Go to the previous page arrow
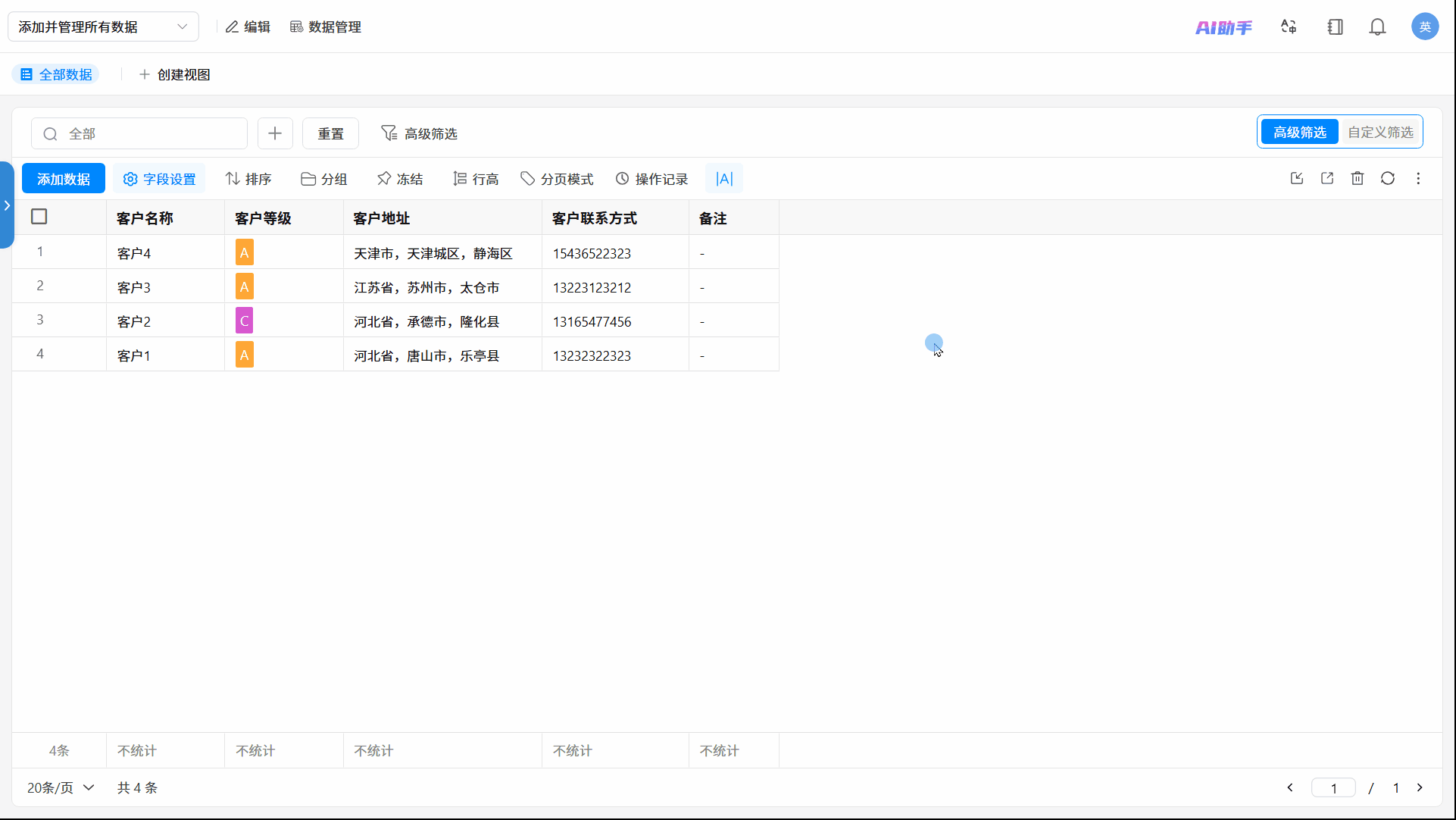 [x=1290, y=787]
